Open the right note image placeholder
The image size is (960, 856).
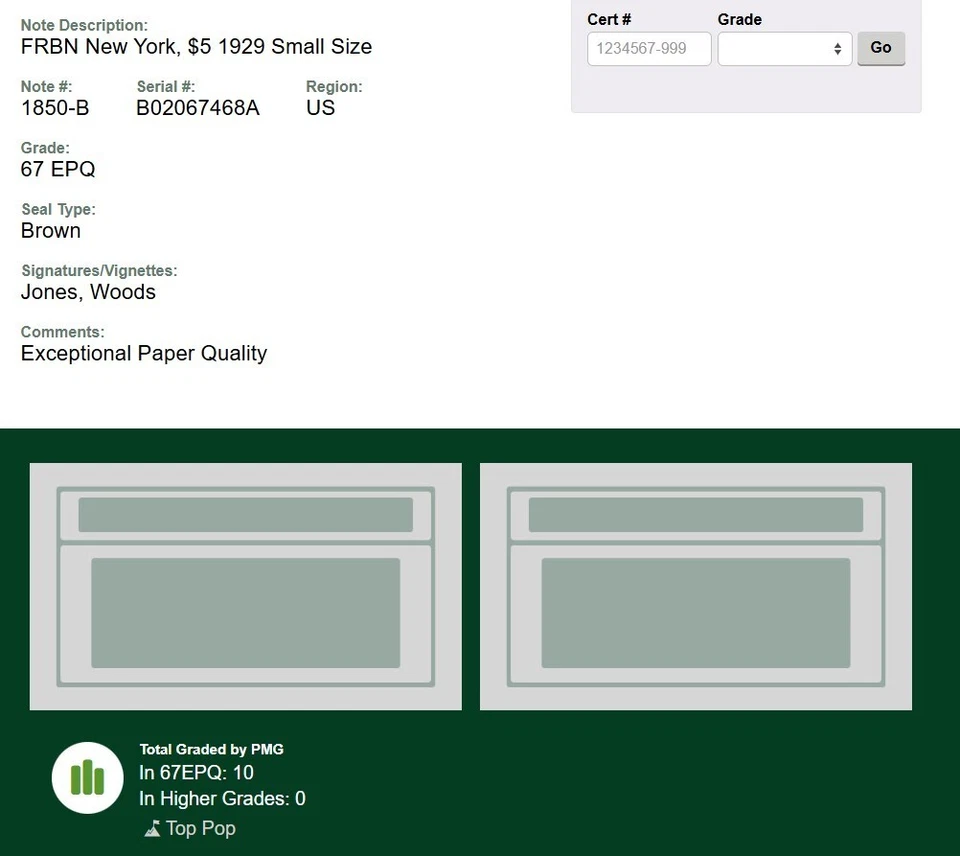tap(696, 587)
